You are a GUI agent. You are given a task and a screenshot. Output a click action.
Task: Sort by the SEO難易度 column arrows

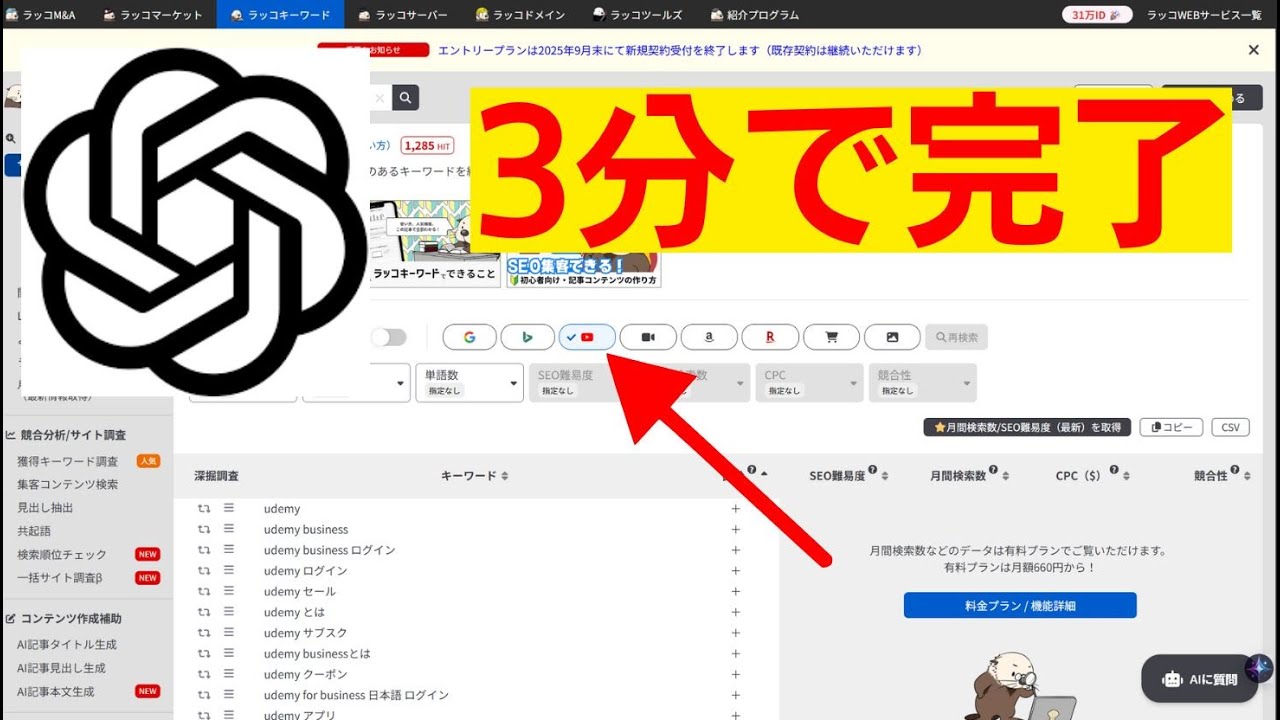point(885,477)
